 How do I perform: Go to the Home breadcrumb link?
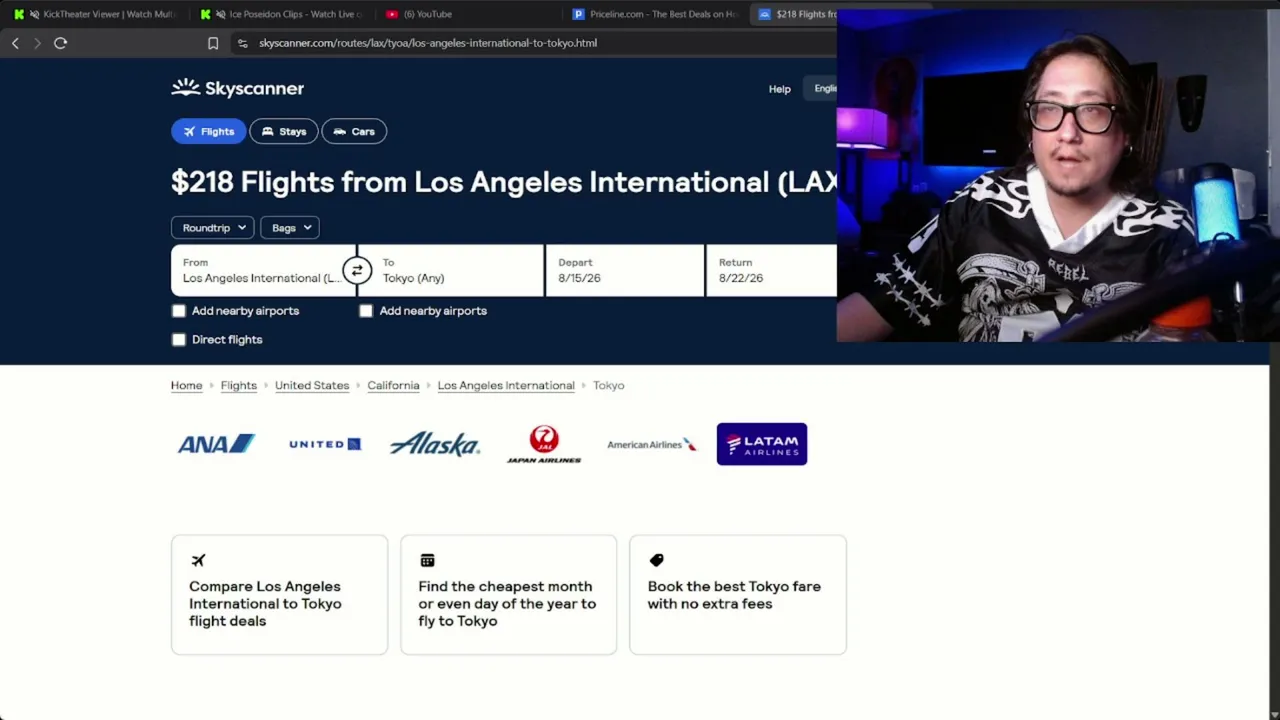(186, 385)
